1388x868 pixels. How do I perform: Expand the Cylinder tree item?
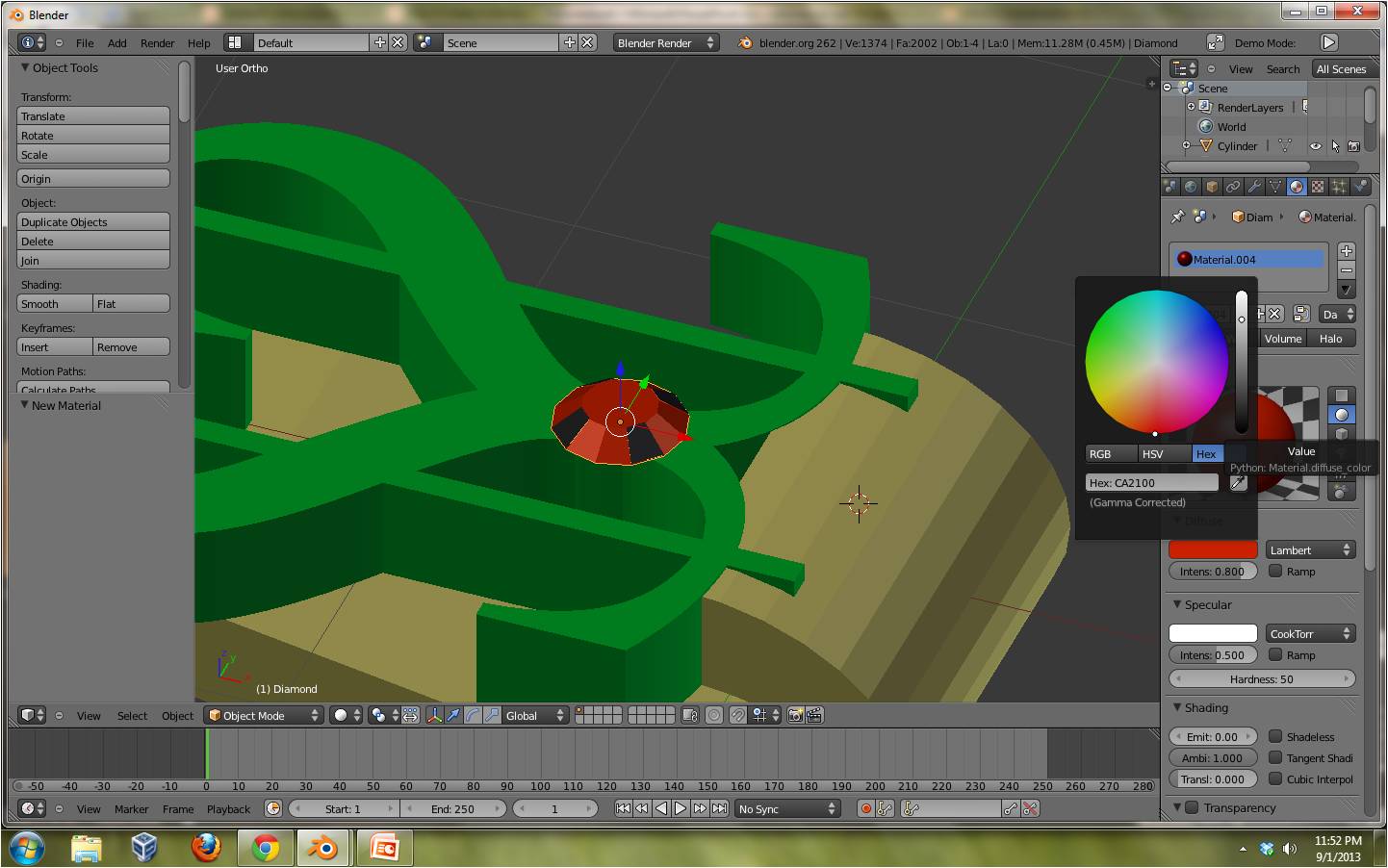pyautogui.click(x=1187, y=146)
